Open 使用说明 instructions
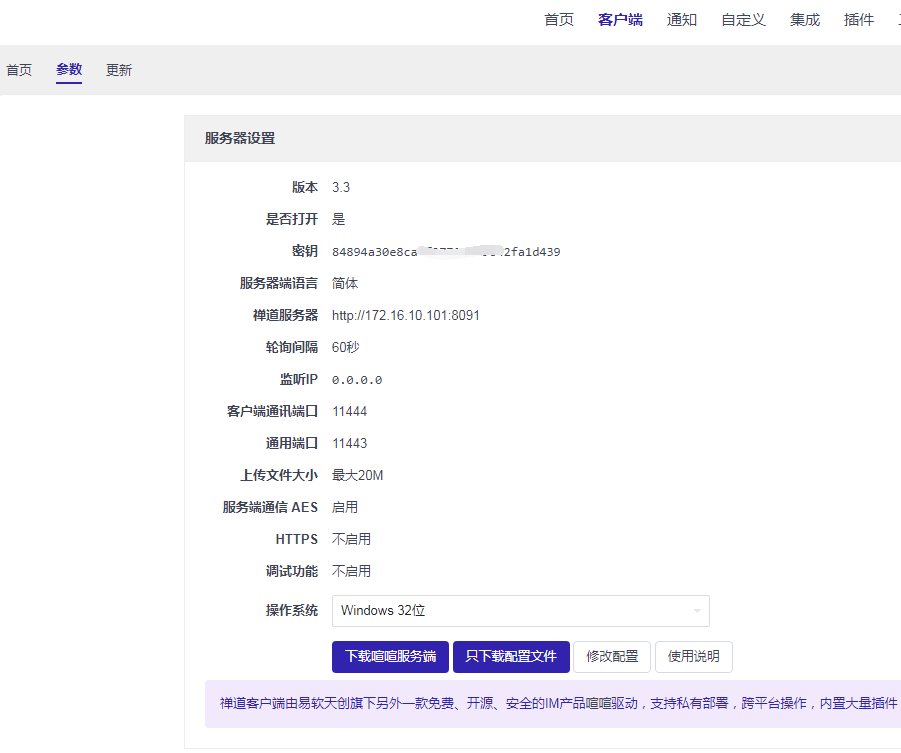Image resolution: width=901 pixels, height=753 pixels. point(693,657)
